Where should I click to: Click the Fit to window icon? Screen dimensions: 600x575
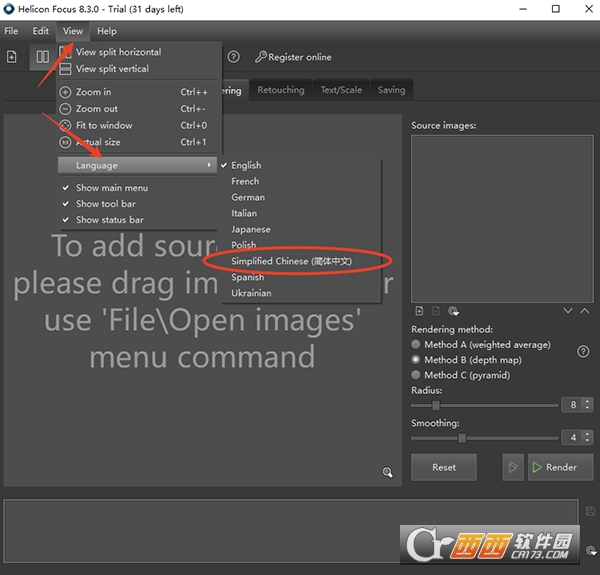pos(65,125)
